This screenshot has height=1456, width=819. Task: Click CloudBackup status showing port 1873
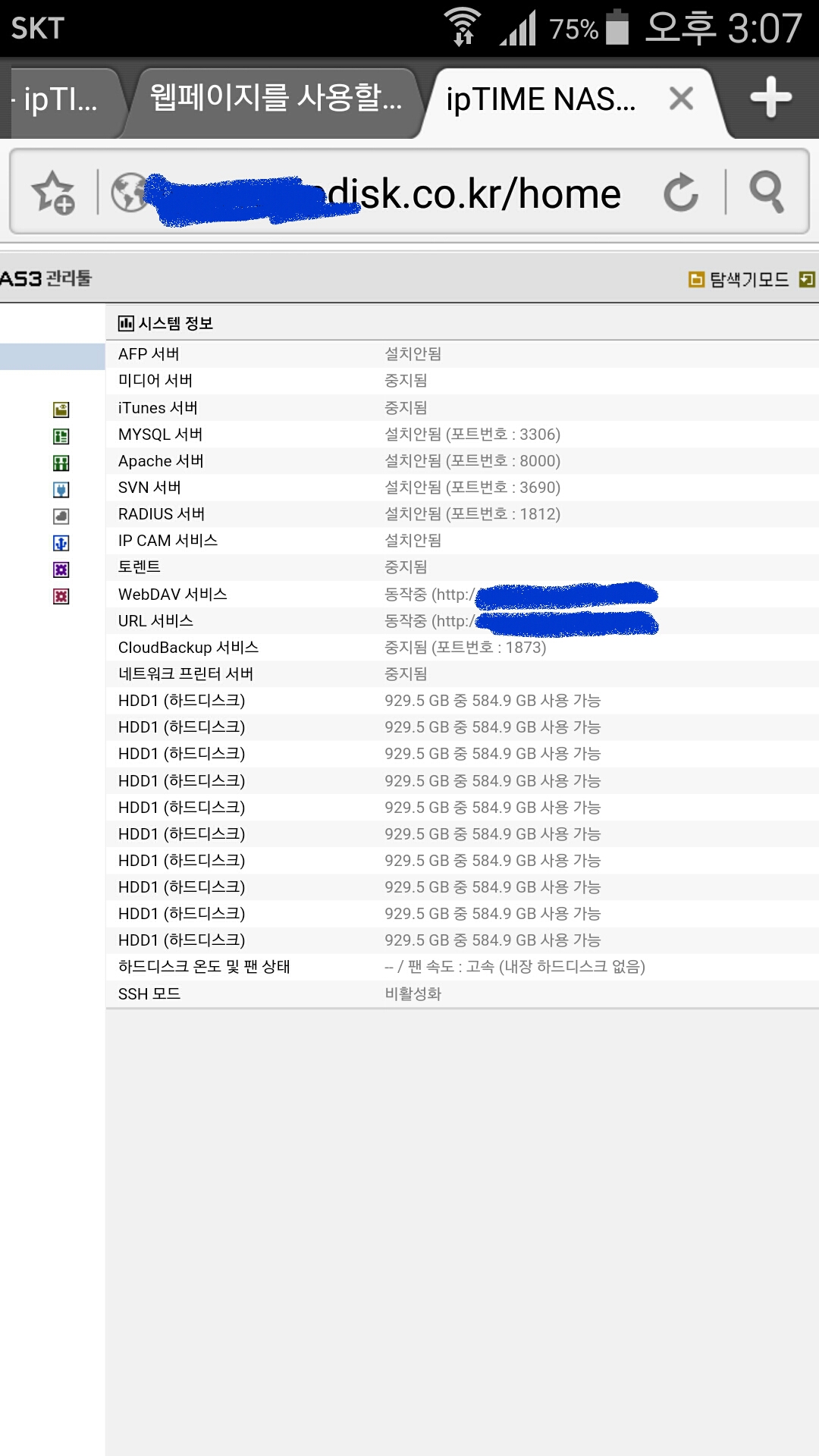(x=465, y=648)
